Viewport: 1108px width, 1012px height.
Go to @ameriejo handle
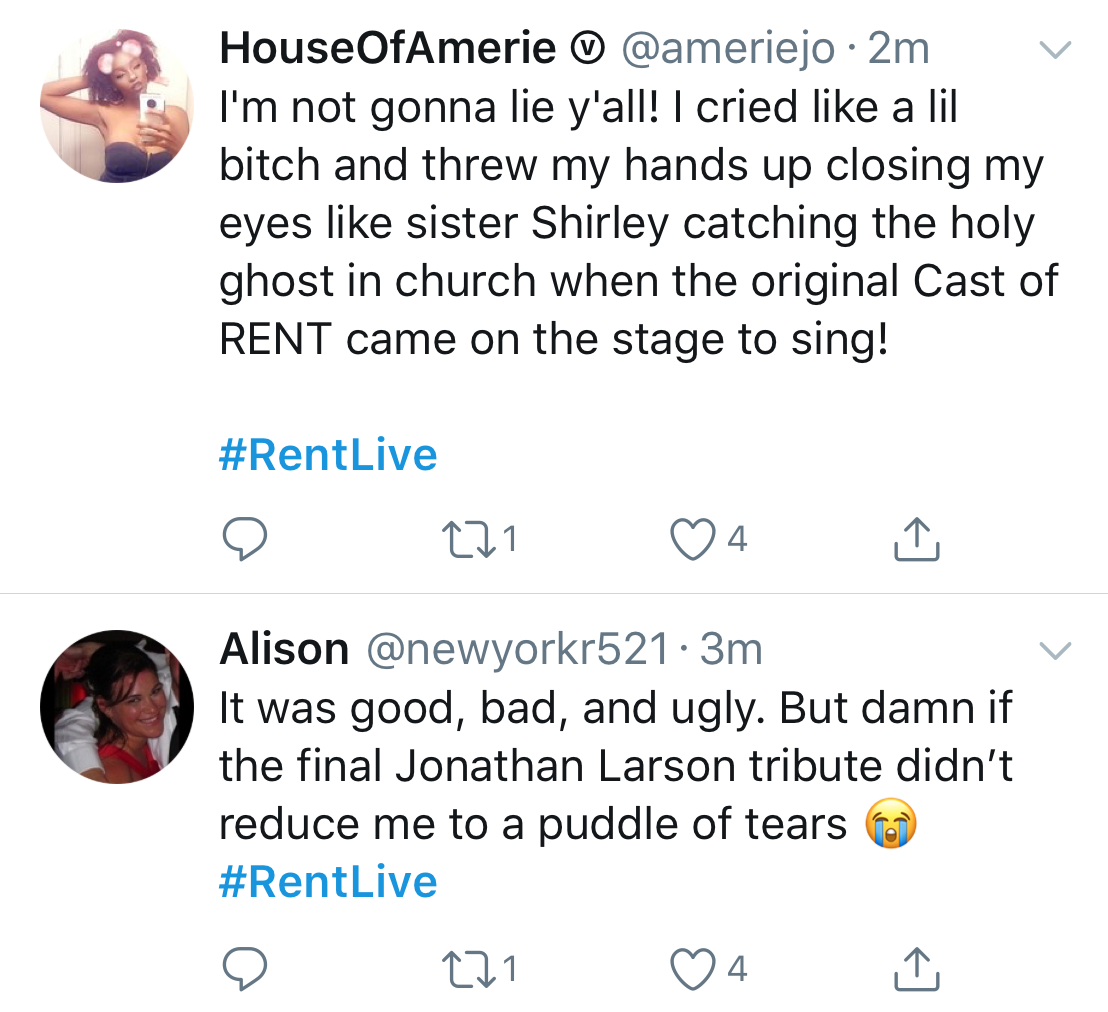tap(728, 48)
